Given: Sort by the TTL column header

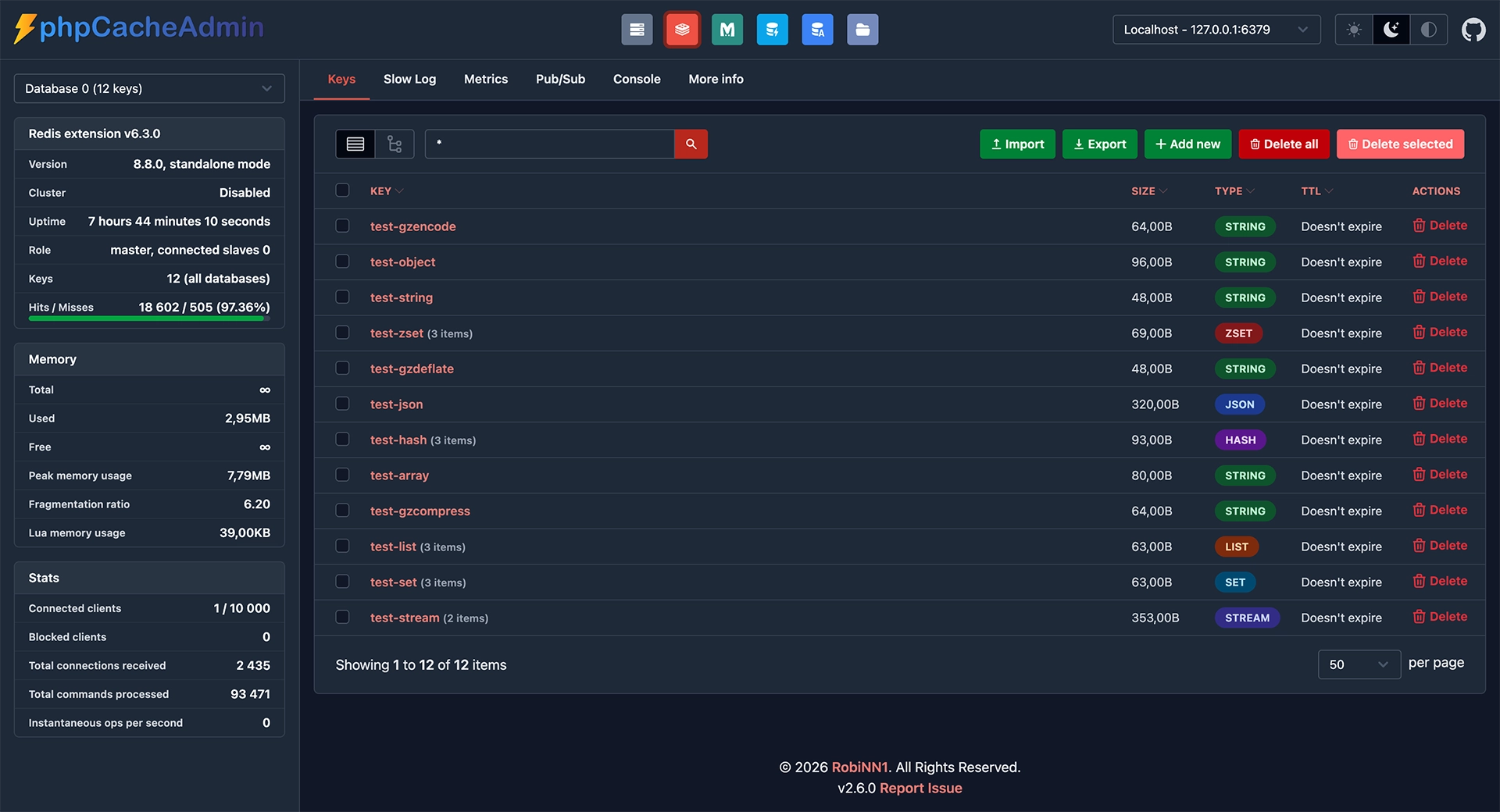Looking at the screenshot, I should point(1316,191).
